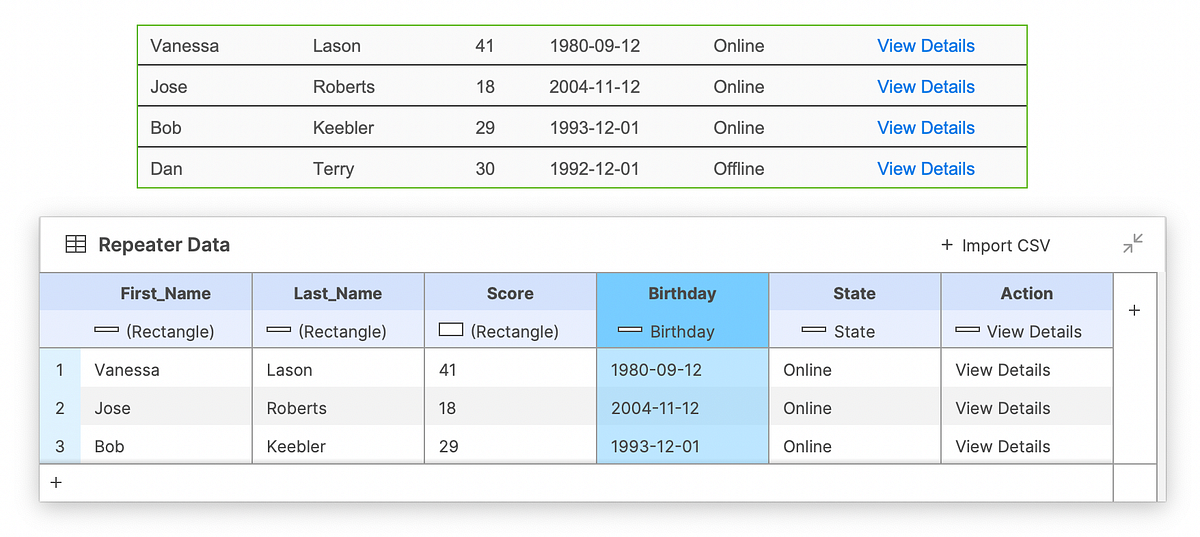The width and height of the screenshot is (1200, 537).
Task: Click Terry in the preview table
Action: [x=333, y=169]
